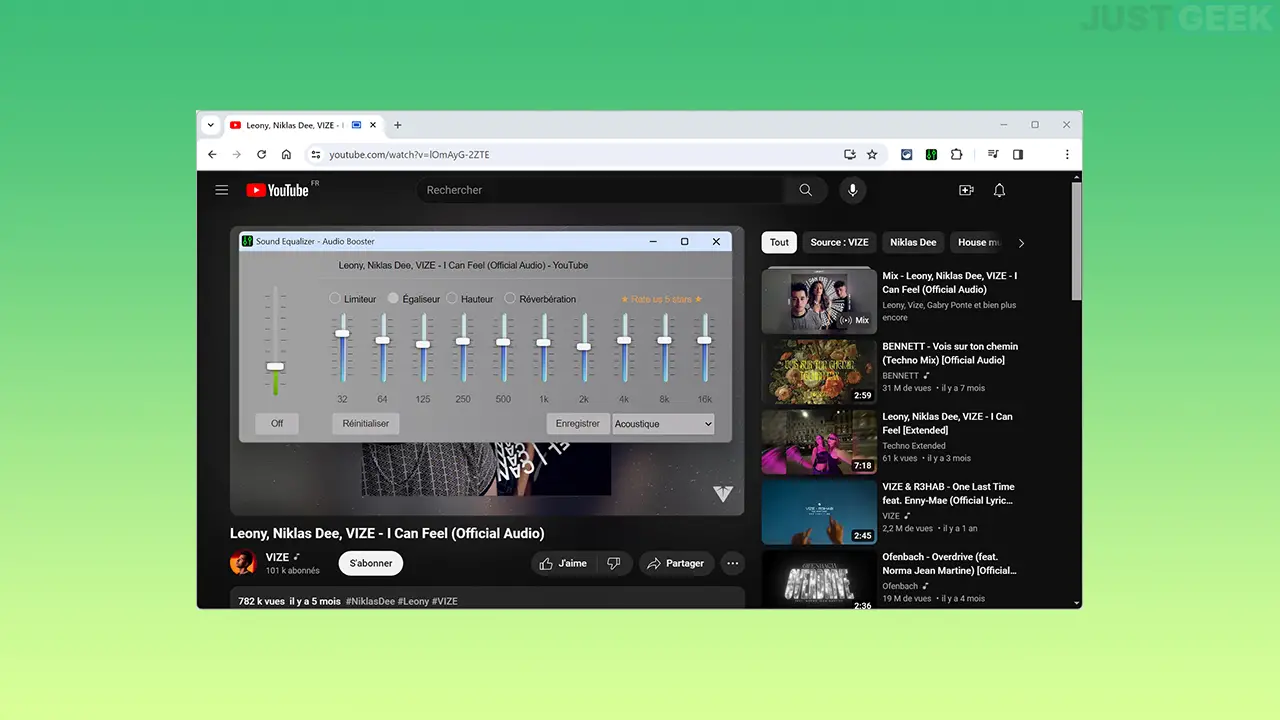Image resolution: width=1280 pixels, height=720 pixels.
Task: Open the tab search dropdown arrow
Action: [210, 125]
